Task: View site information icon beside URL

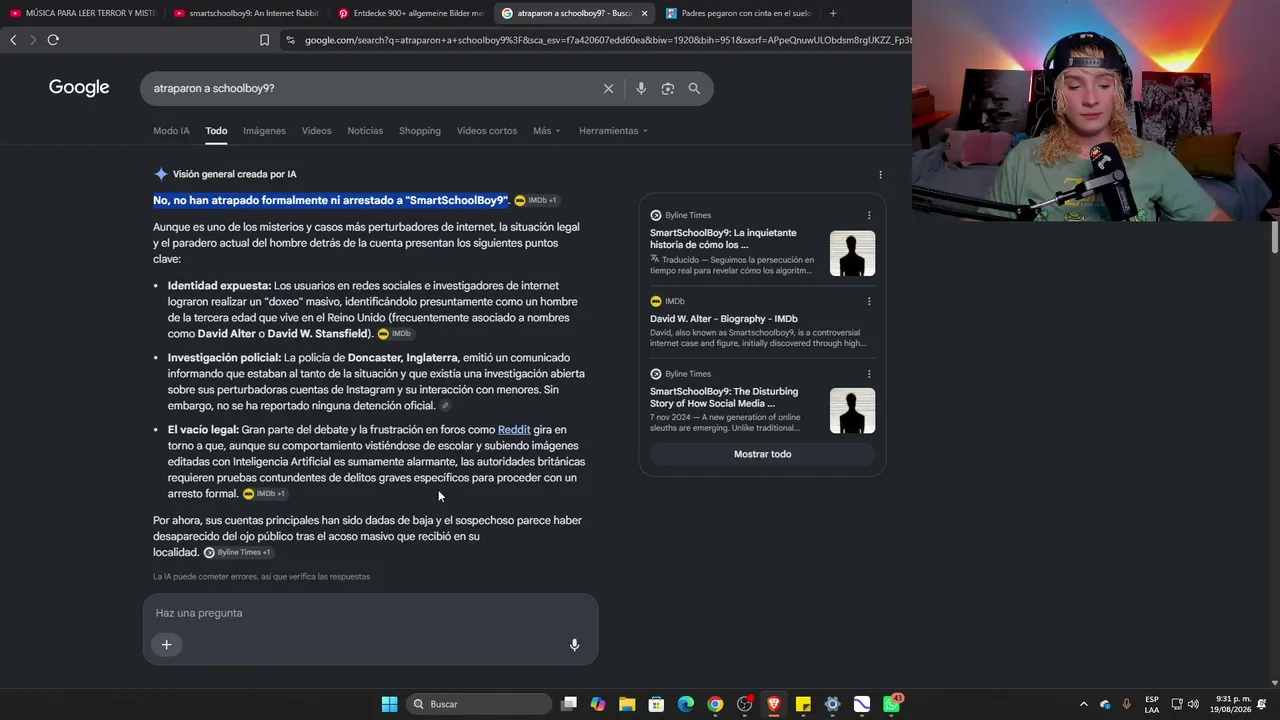Action: point(290,40)
